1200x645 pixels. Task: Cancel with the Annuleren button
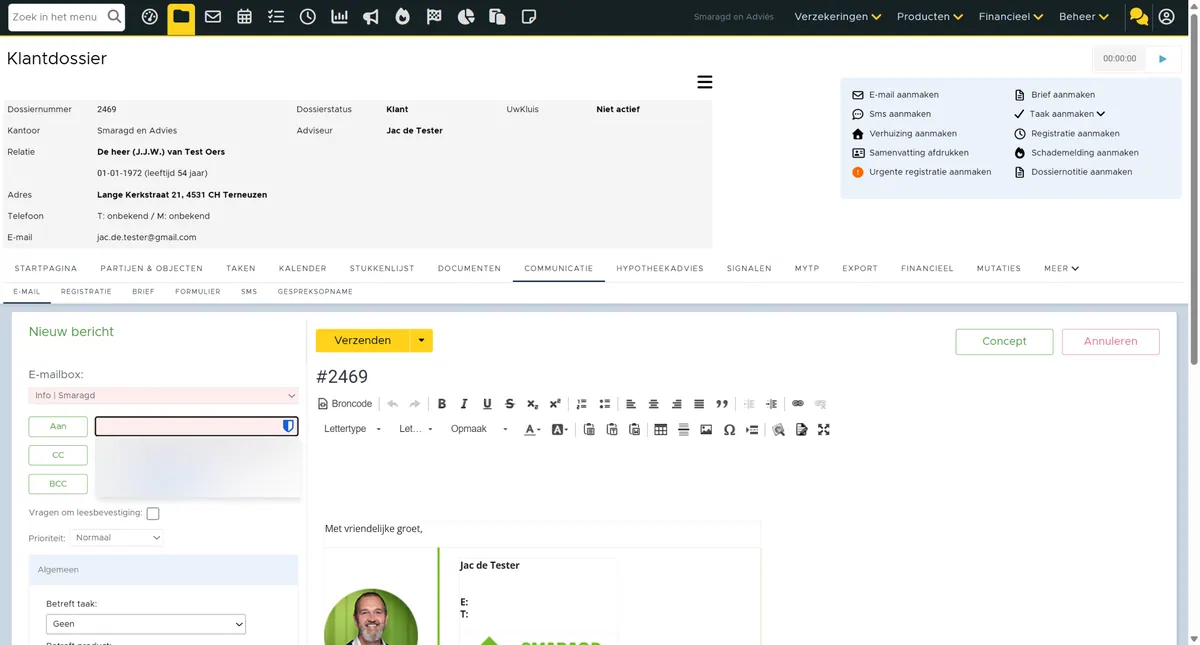1110,342
